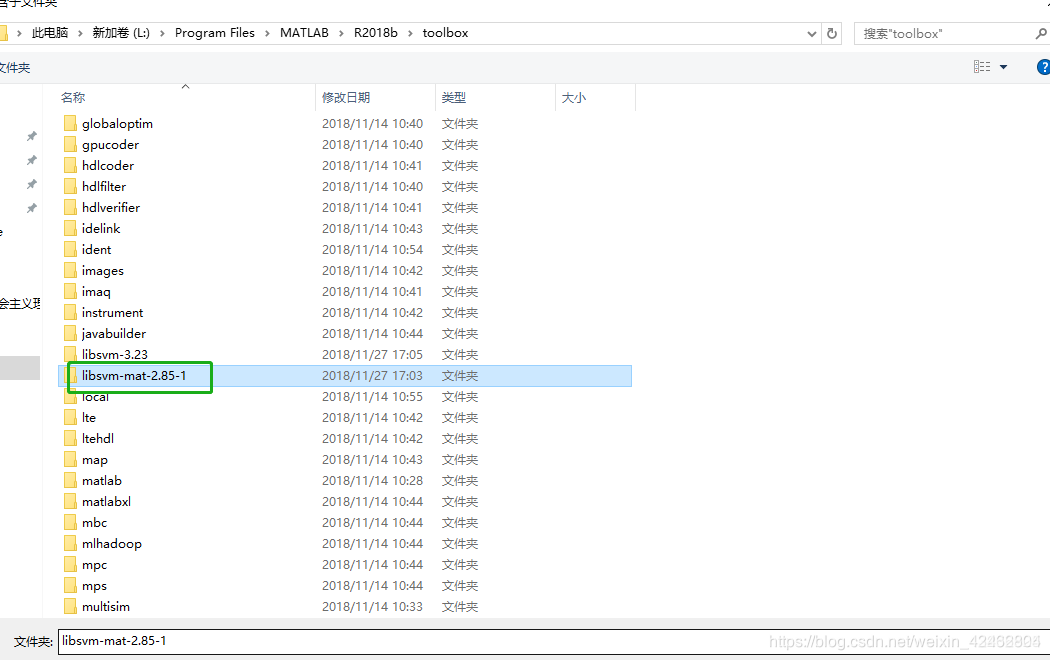1050x660 pixels.
Task: Click the pin icon beside the gpucoder row
Action: pyautogui.click(x=31, y=160)
